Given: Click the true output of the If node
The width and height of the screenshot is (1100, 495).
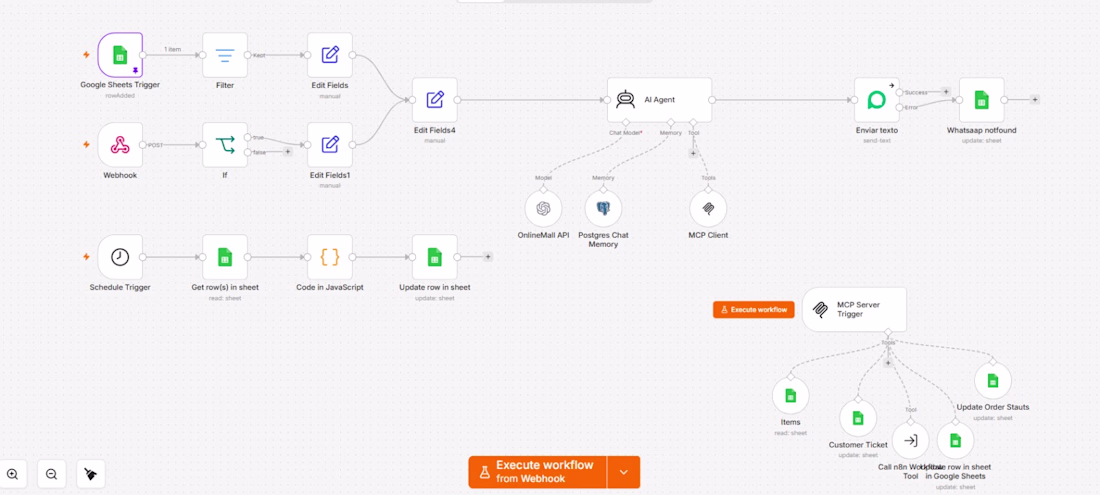Looking at the screenshot, I should coord(248,137).
